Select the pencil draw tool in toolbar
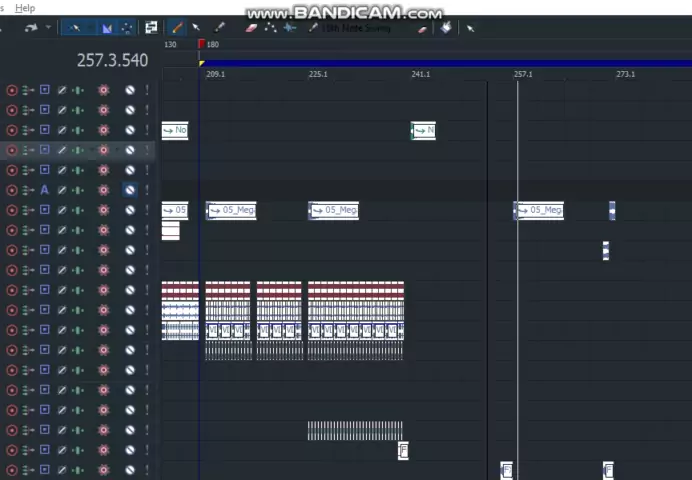Viewport: 692px width, 480px height. (178, 28)
